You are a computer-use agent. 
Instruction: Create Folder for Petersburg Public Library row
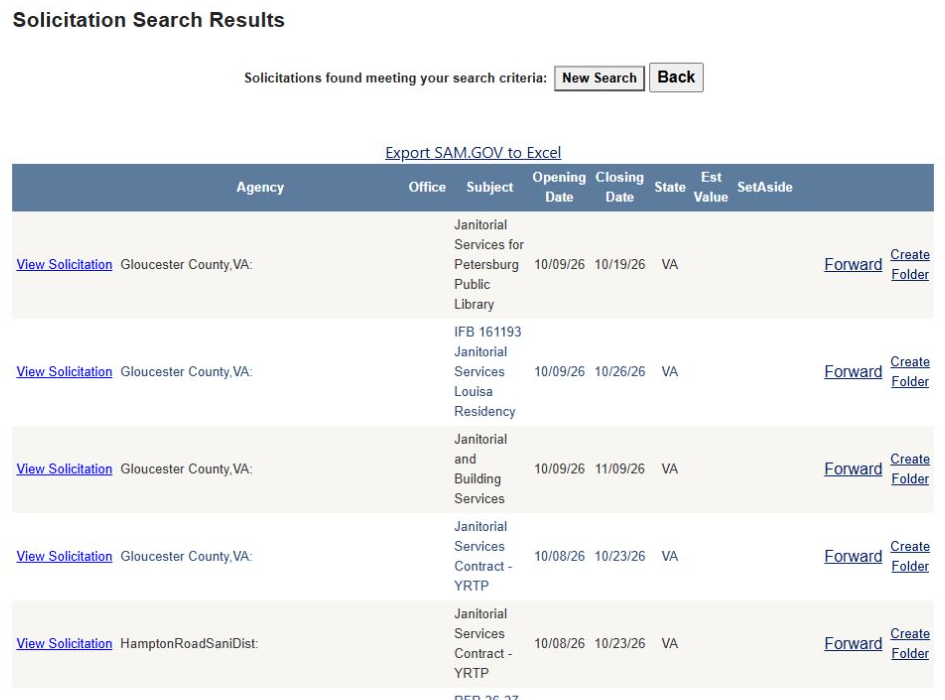coord(910,265)
